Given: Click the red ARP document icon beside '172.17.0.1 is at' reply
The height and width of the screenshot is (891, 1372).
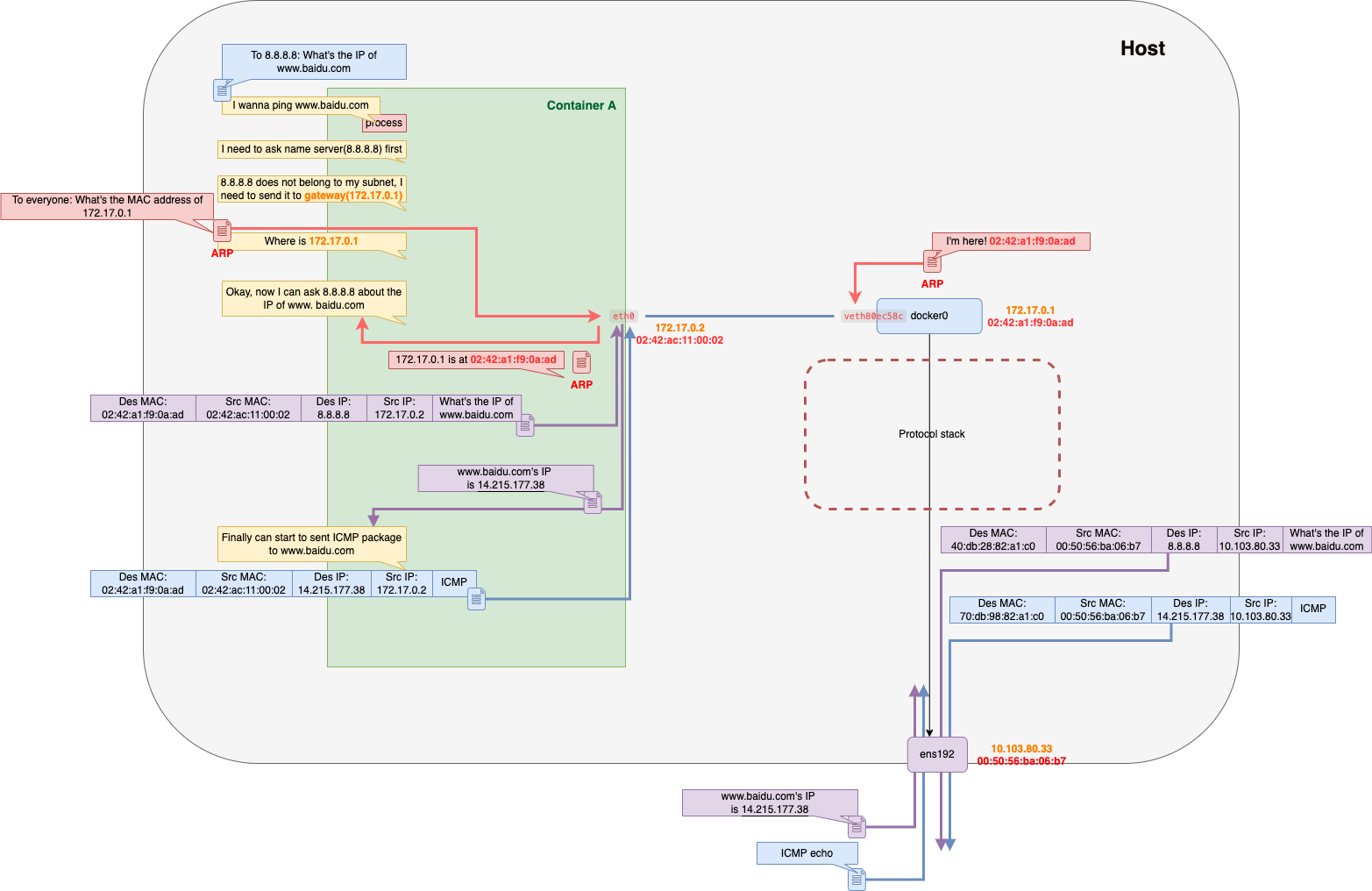Looking at the screenshot, I should 581,362.
